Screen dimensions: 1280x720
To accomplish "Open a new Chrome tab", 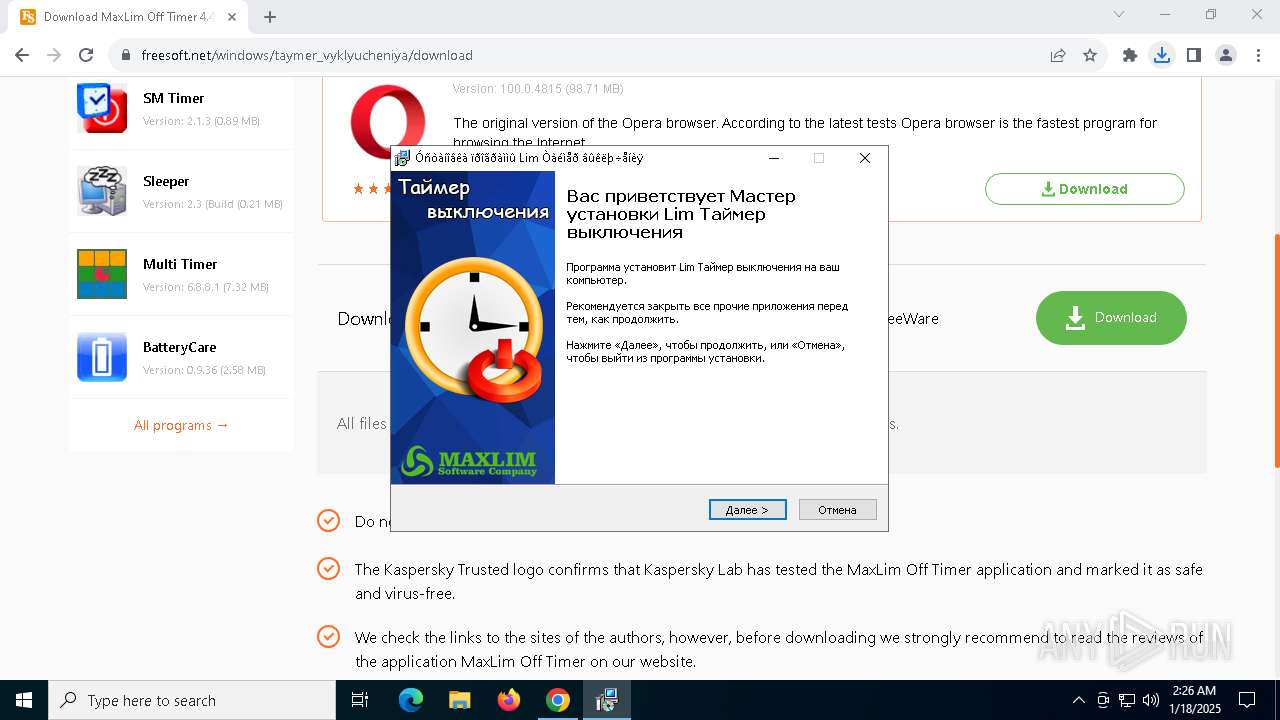I will (270, 17).
